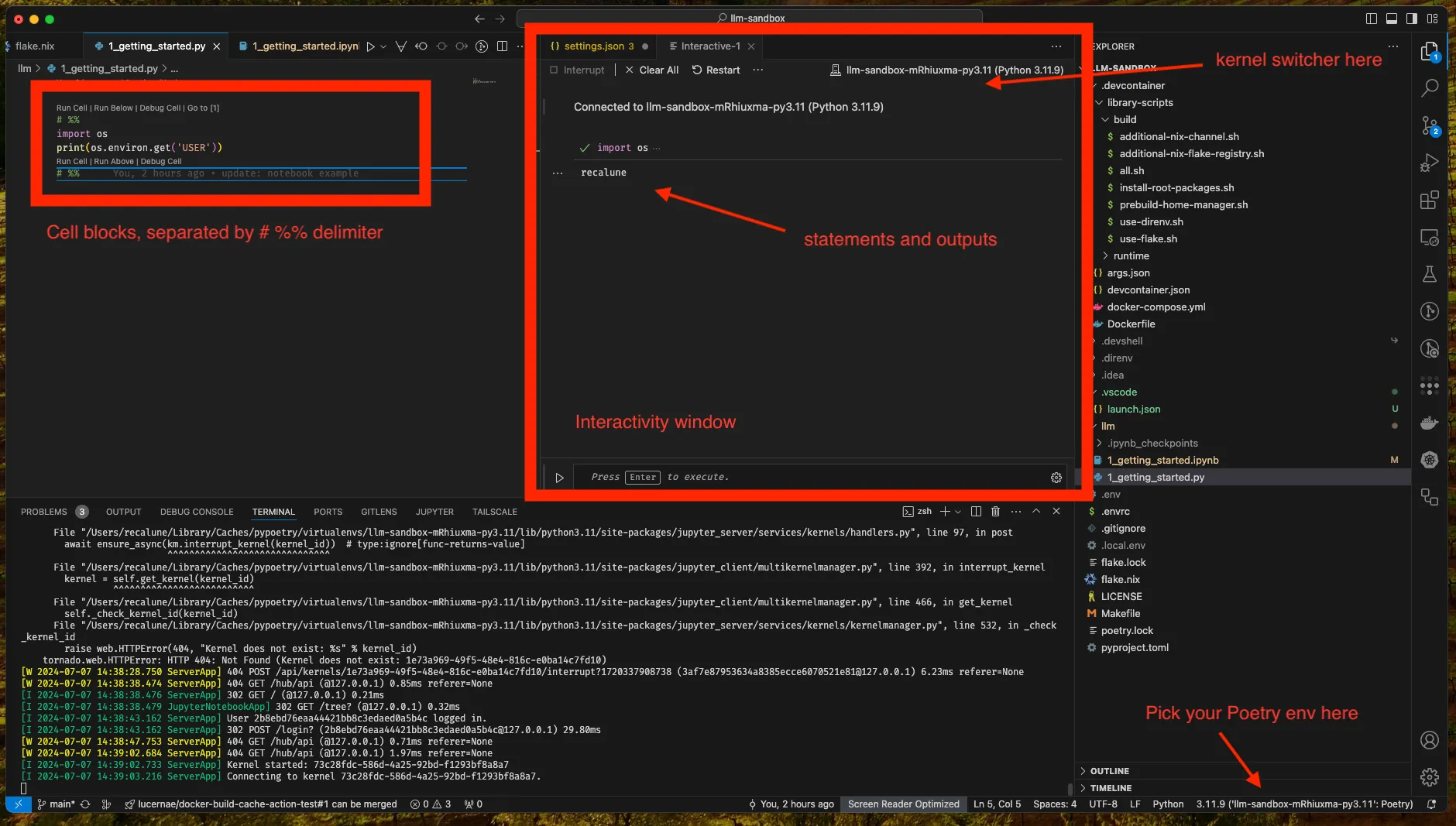Click Run Cell above first cell
The height and width of the screenshot is (826, 1456).
tap(71, 108)
